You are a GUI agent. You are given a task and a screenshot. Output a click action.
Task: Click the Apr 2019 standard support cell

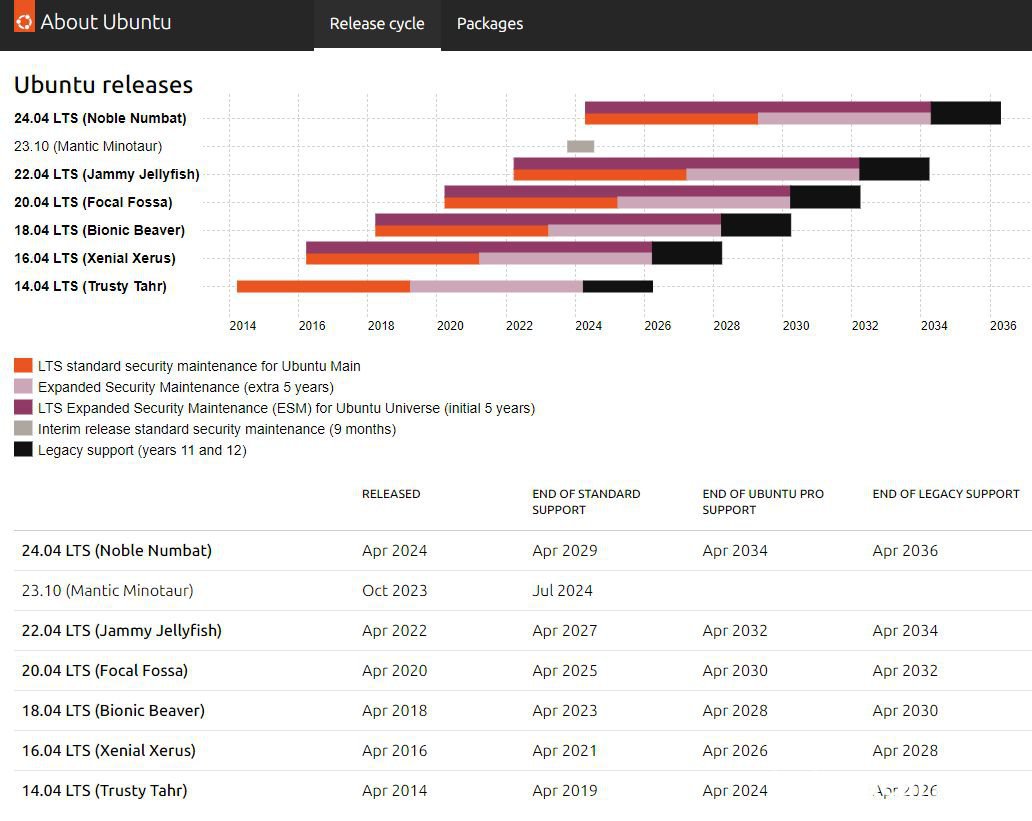tap(565, 791)
